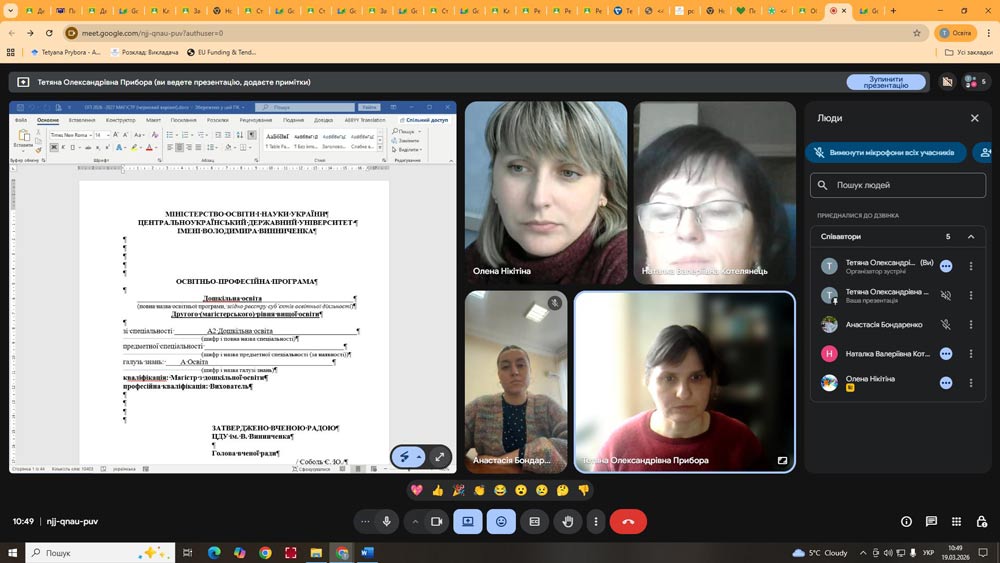This screenshot has height=563, width=1000.
Task: Open more options for Анастасія Бондаренко
Action: click(x=970, y=325)
